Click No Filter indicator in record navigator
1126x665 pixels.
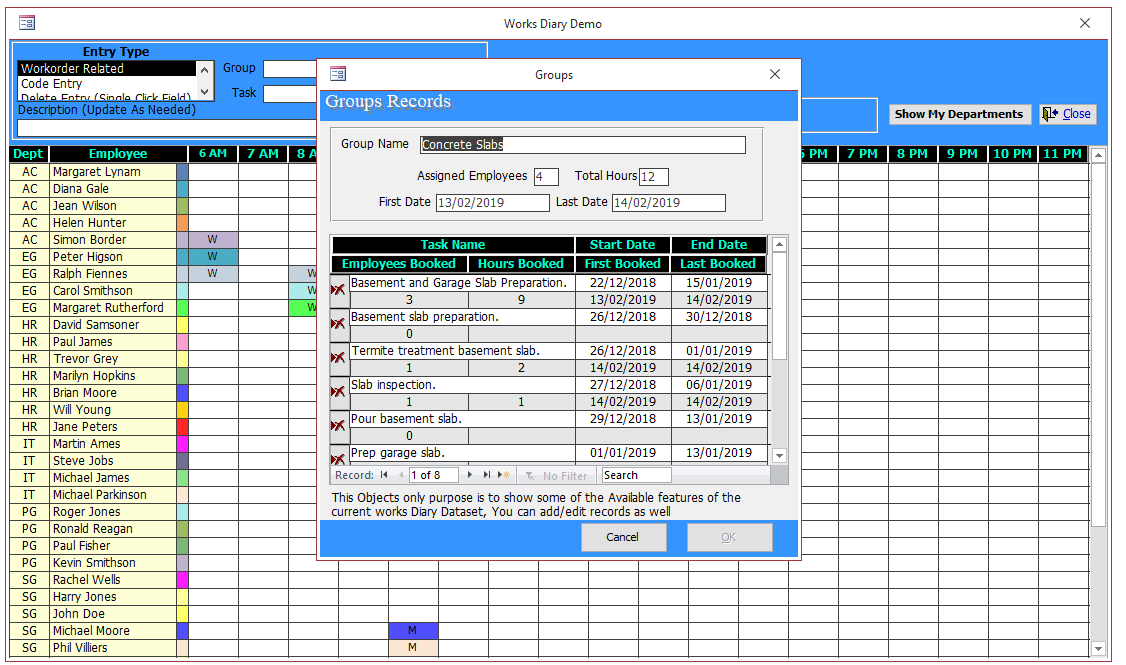click(557, 475)
